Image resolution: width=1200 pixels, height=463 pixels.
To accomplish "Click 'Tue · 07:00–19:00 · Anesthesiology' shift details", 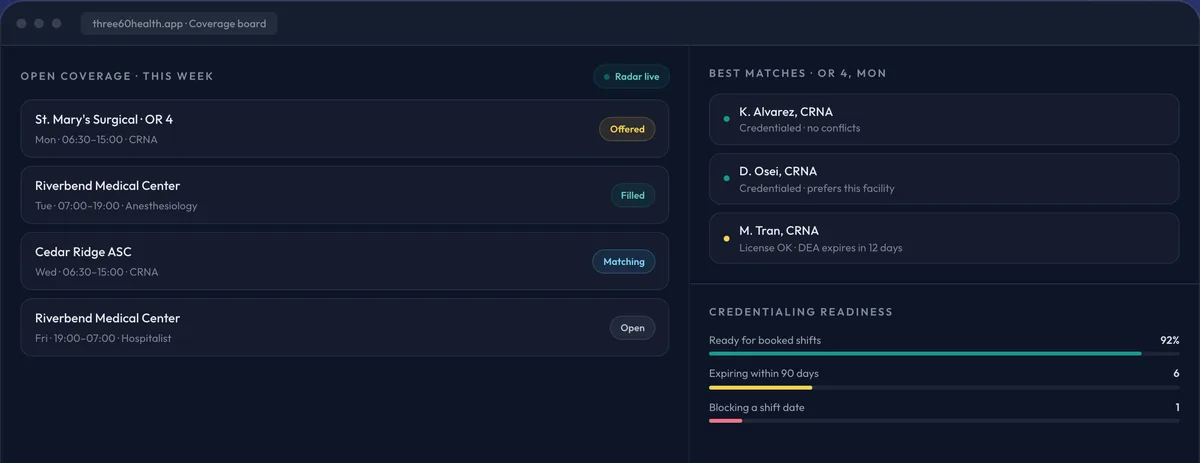I will tap(116, 206).
